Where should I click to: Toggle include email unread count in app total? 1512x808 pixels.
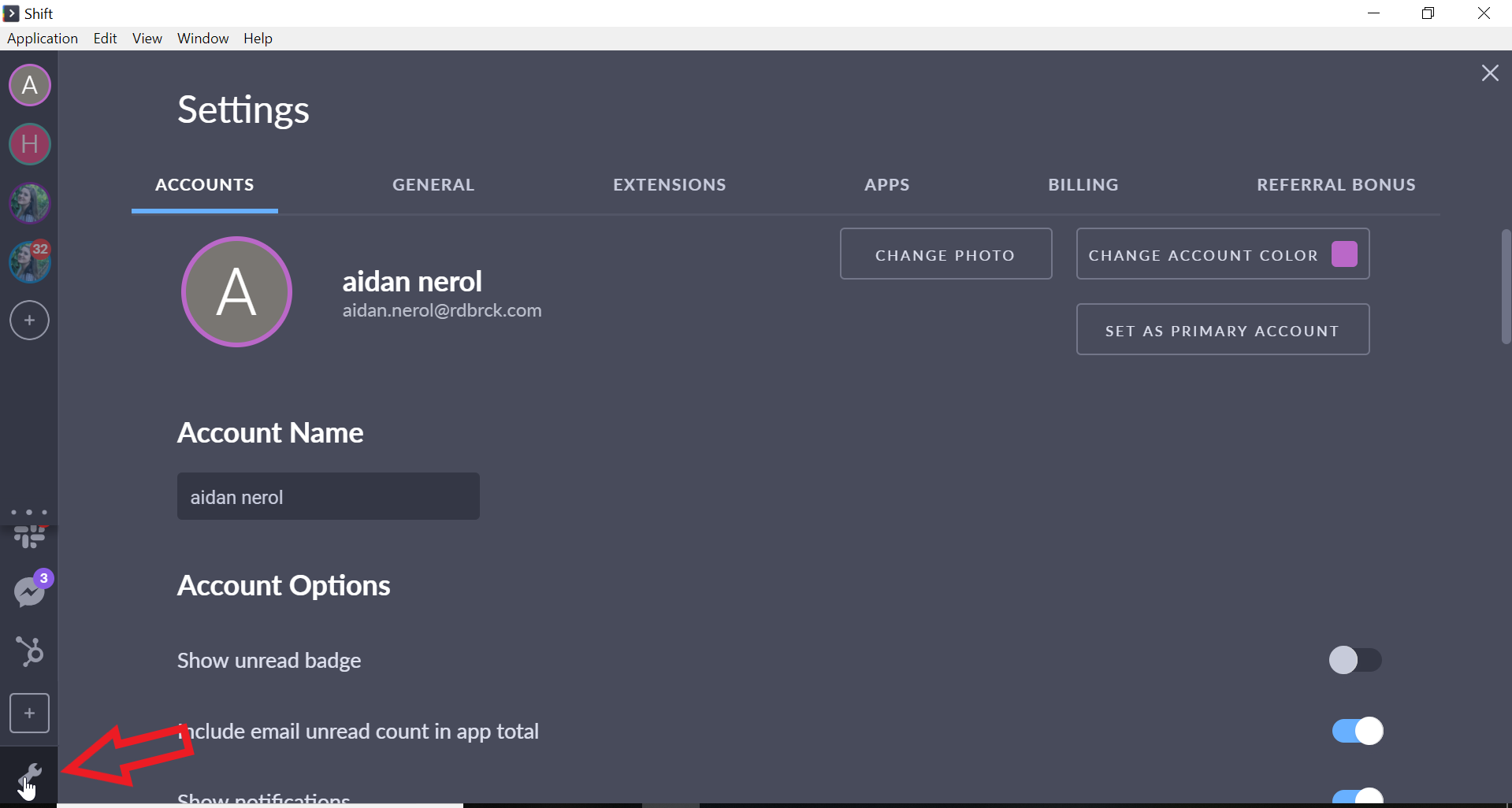click(x=1357, y=731)
